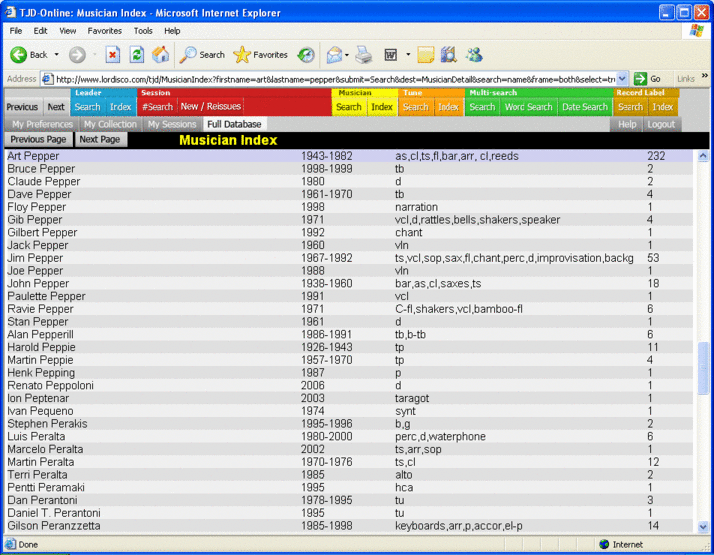Select the Gilson Peranzzetta entry
Image resolution: width=714 pixels, height=555 pixels.
pos(348,525)
